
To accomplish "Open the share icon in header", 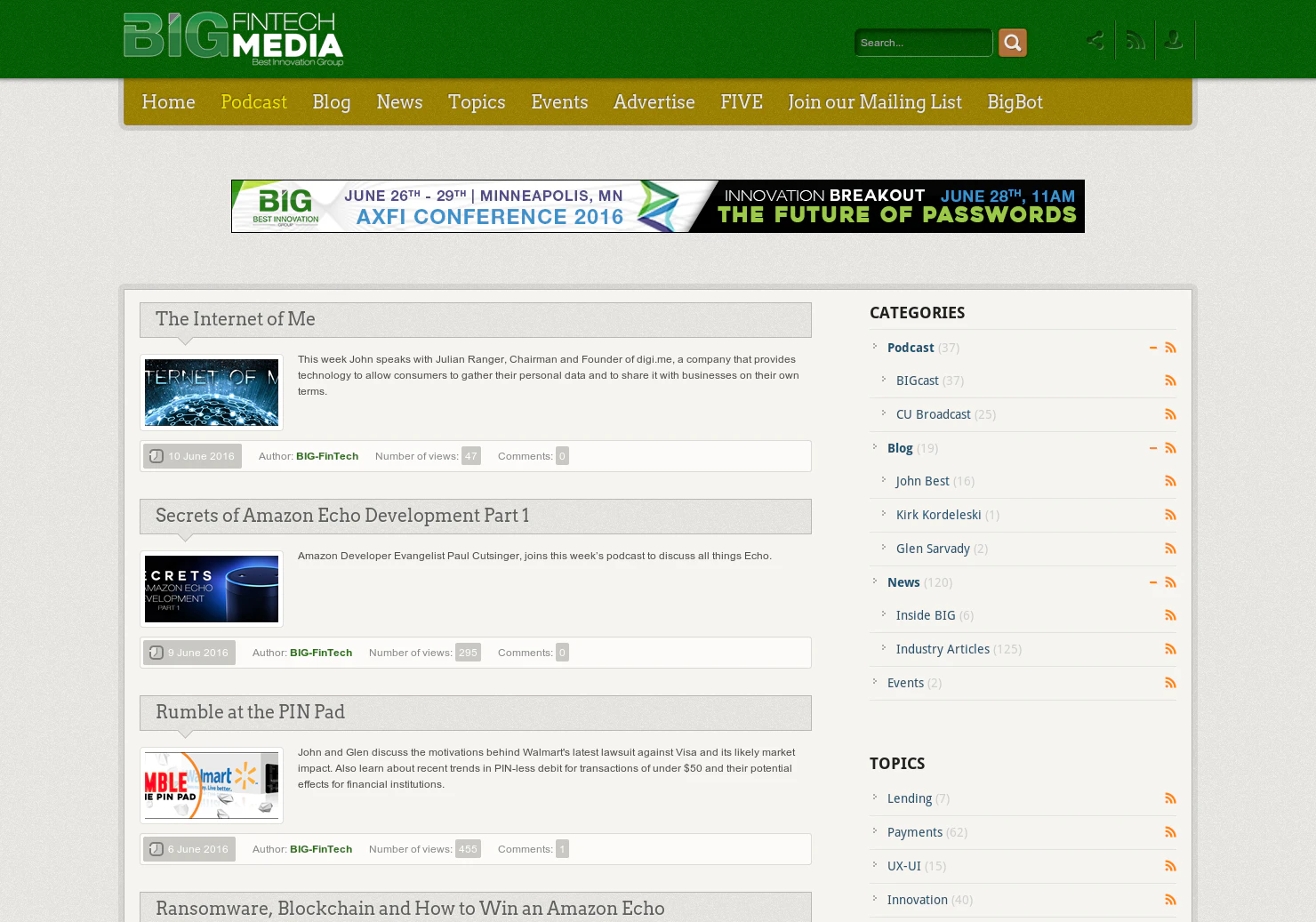I will click(1095, 40).
